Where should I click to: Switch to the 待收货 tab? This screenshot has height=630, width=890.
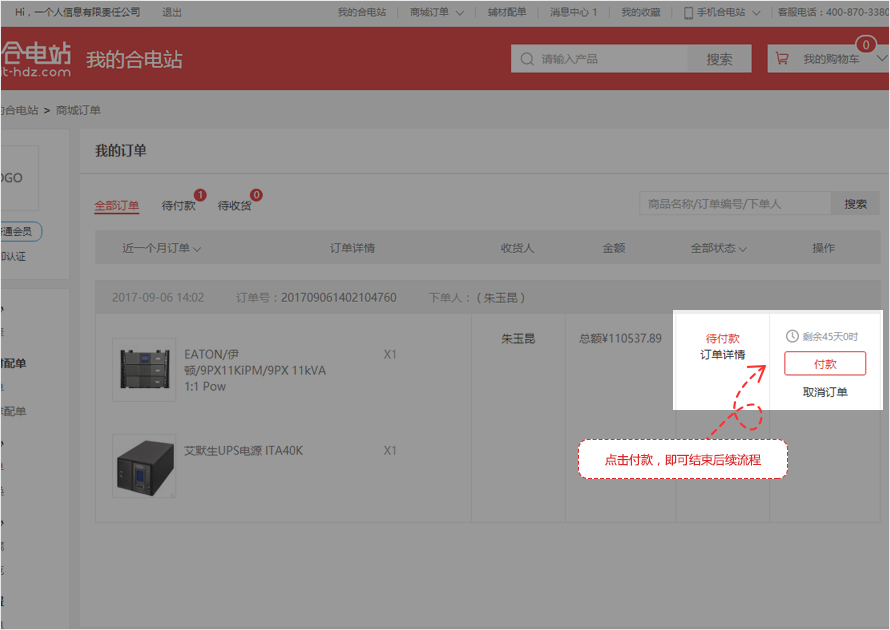click(235, 205)
